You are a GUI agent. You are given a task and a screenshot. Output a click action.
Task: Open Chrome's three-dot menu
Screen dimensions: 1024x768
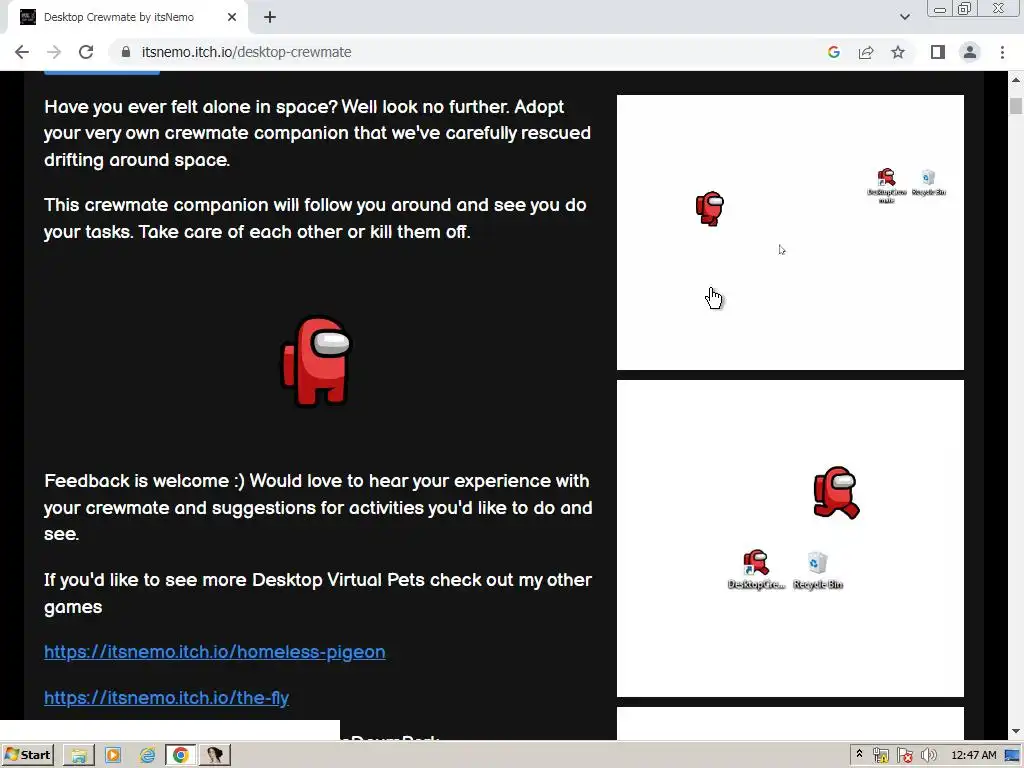[x=1002, y=52]
